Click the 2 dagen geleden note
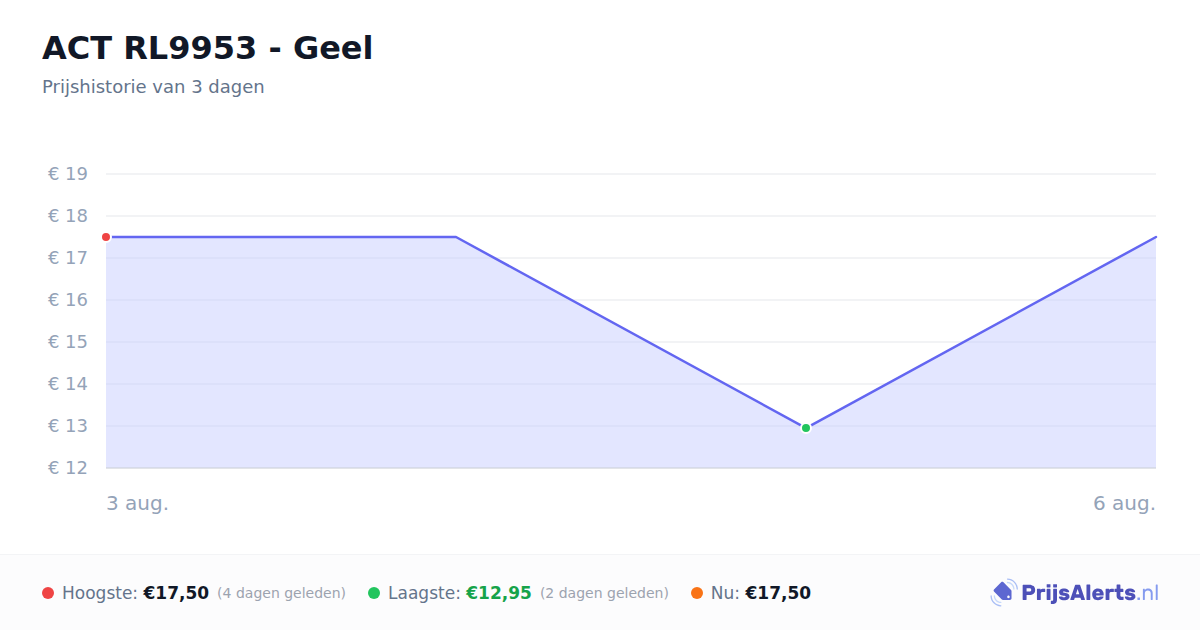 [x=604, y=593]
